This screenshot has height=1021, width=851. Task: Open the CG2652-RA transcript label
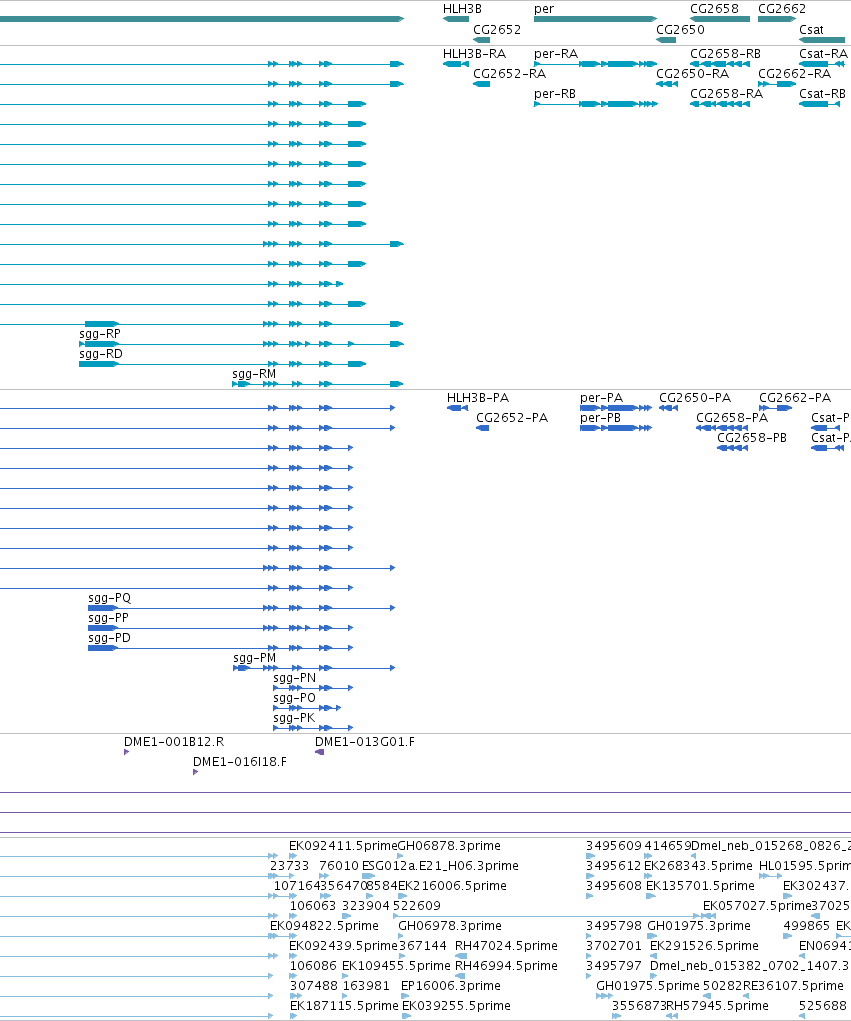(509, 74)
